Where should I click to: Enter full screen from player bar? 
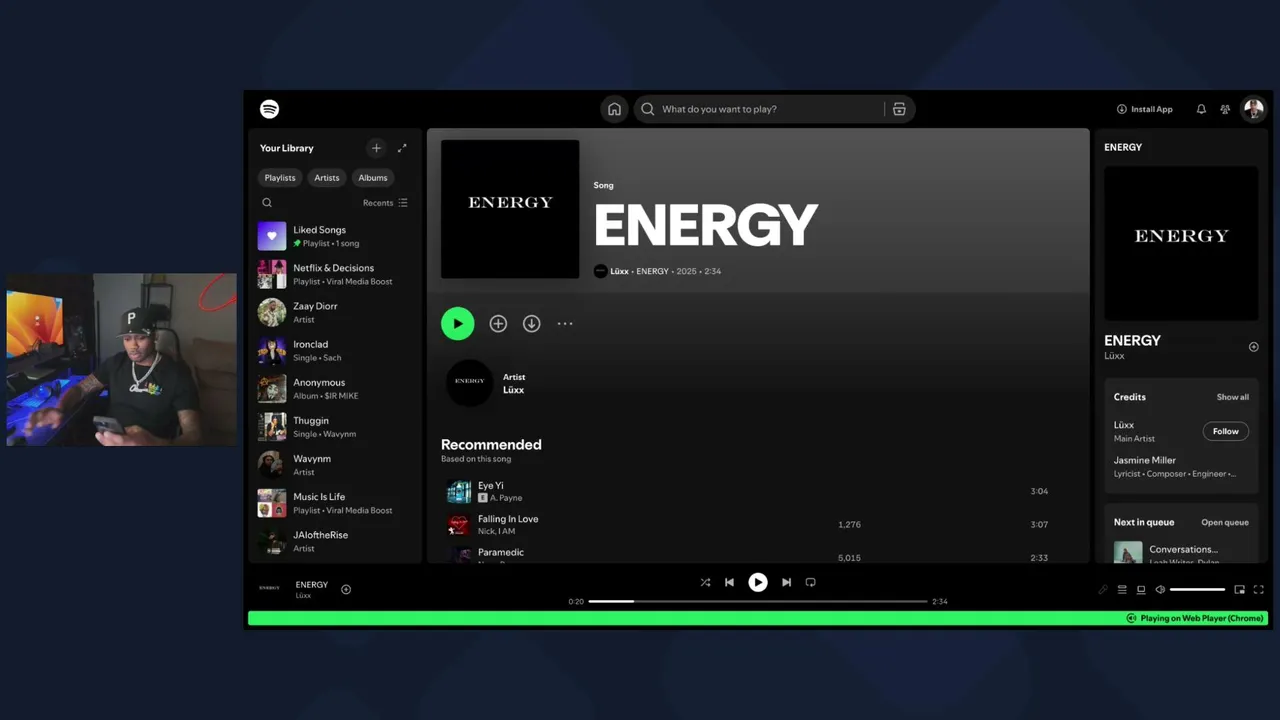tap(1259, 590)
